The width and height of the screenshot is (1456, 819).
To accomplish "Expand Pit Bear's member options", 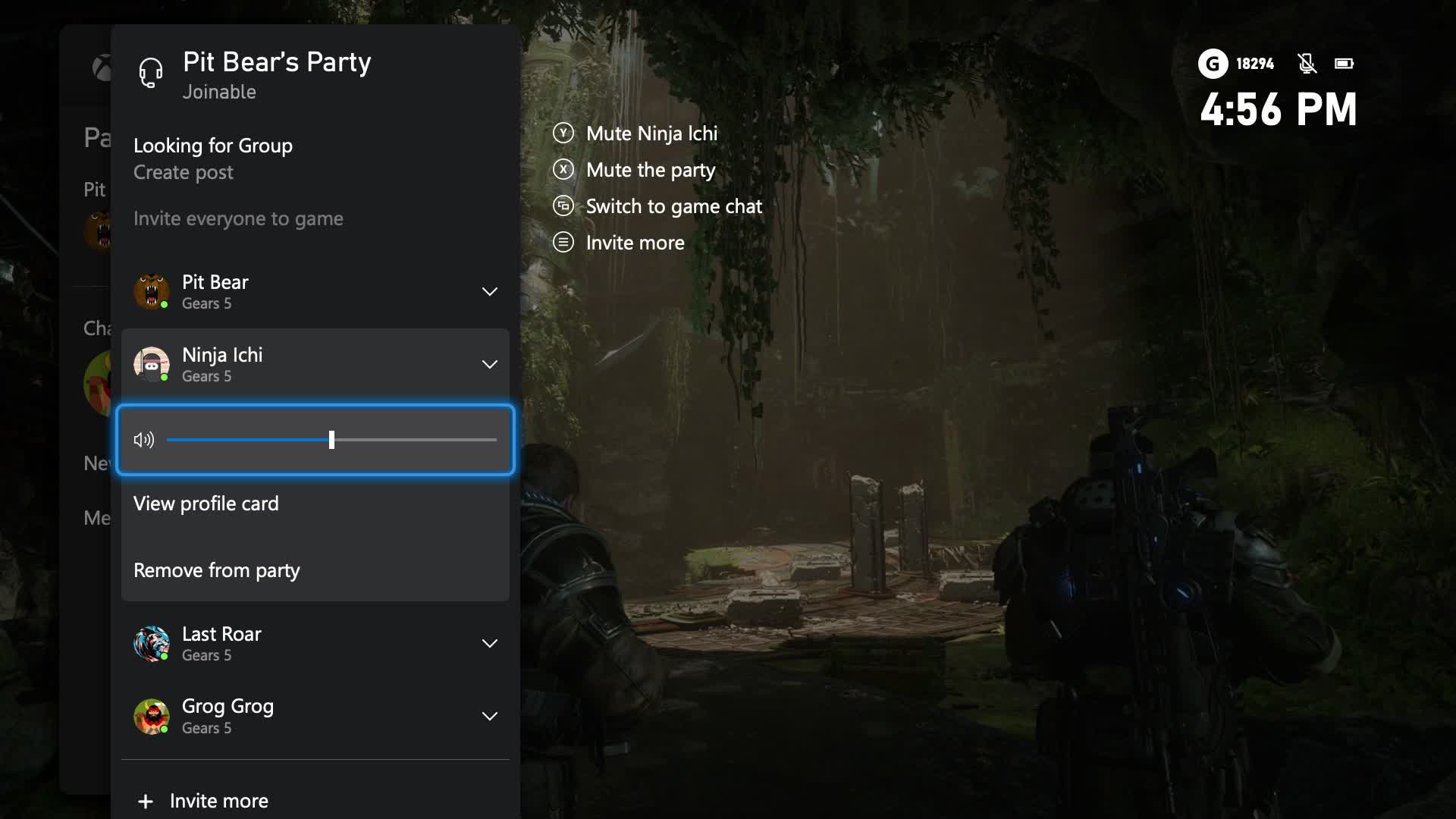I will [x=489, y=292].
